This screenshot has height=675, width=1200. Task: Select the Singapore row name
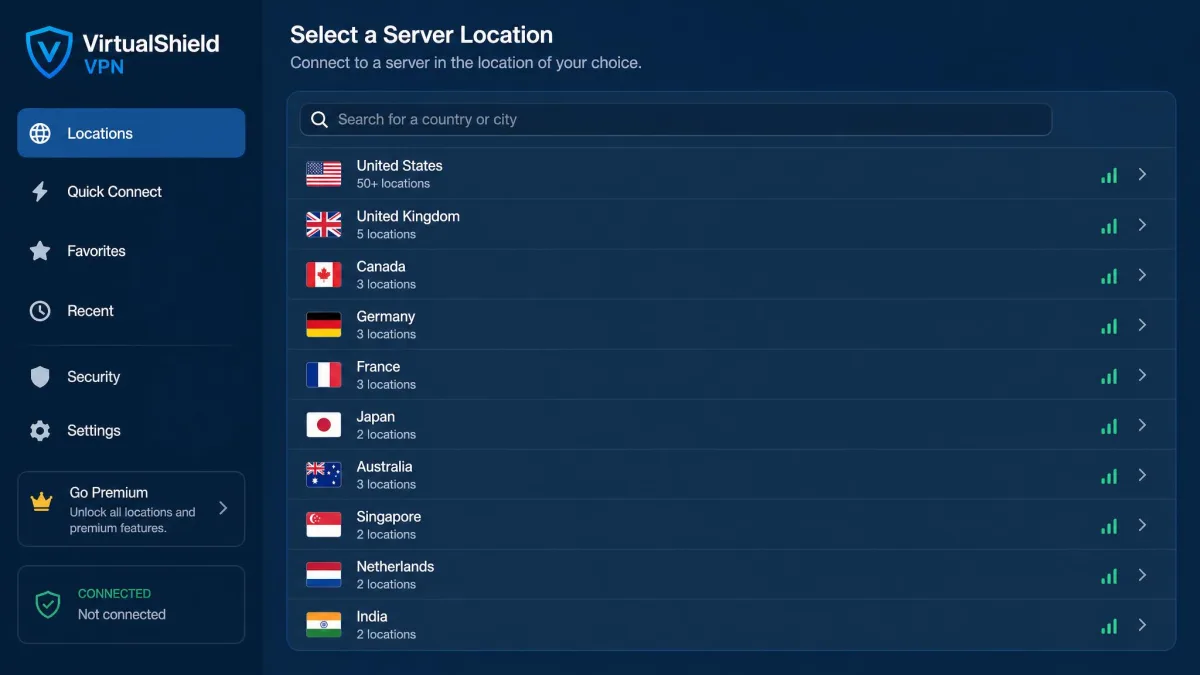(389, 517)
